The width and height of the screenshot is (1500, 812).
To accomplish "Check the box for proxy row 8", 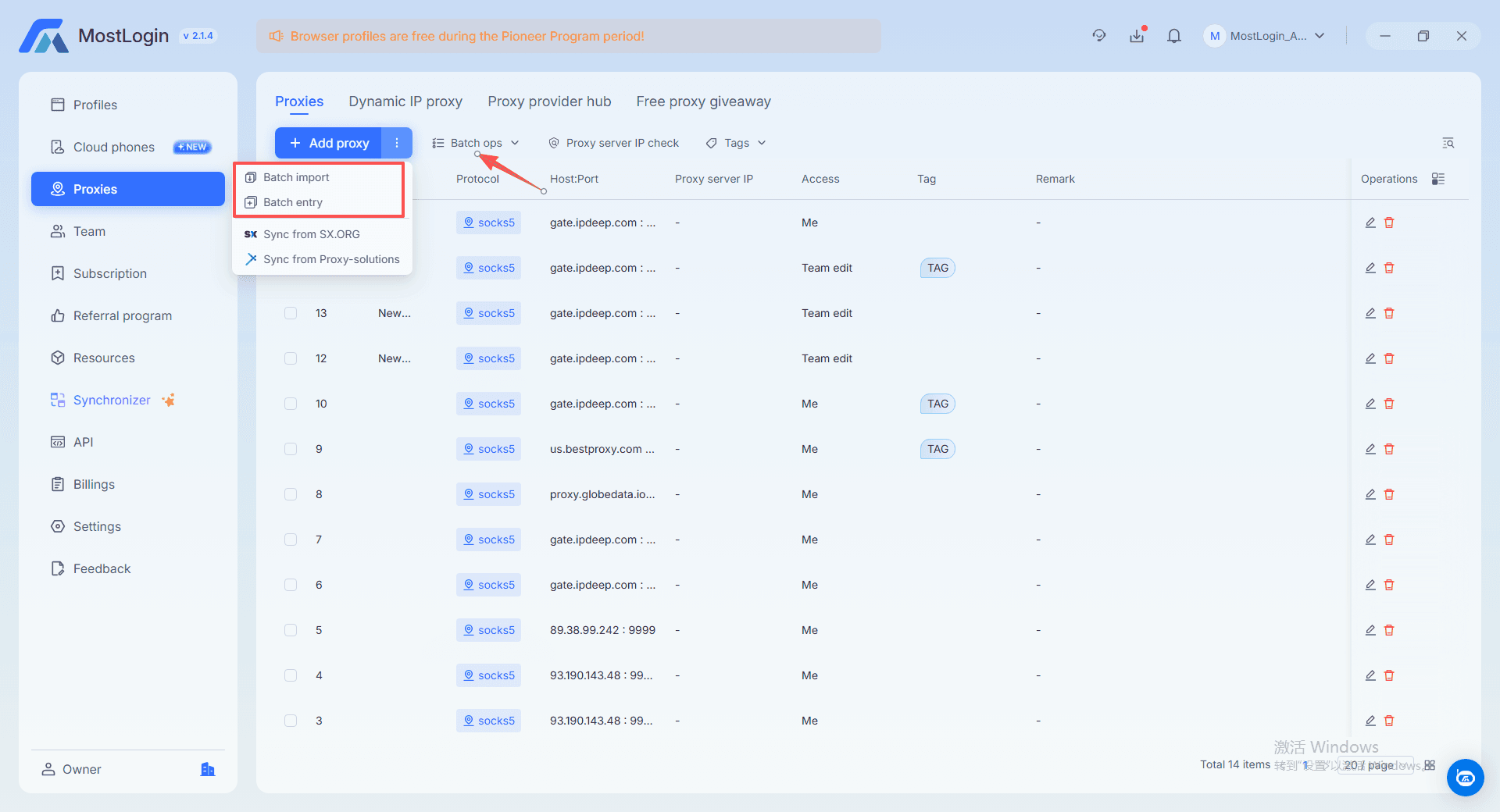I will 291,494.
